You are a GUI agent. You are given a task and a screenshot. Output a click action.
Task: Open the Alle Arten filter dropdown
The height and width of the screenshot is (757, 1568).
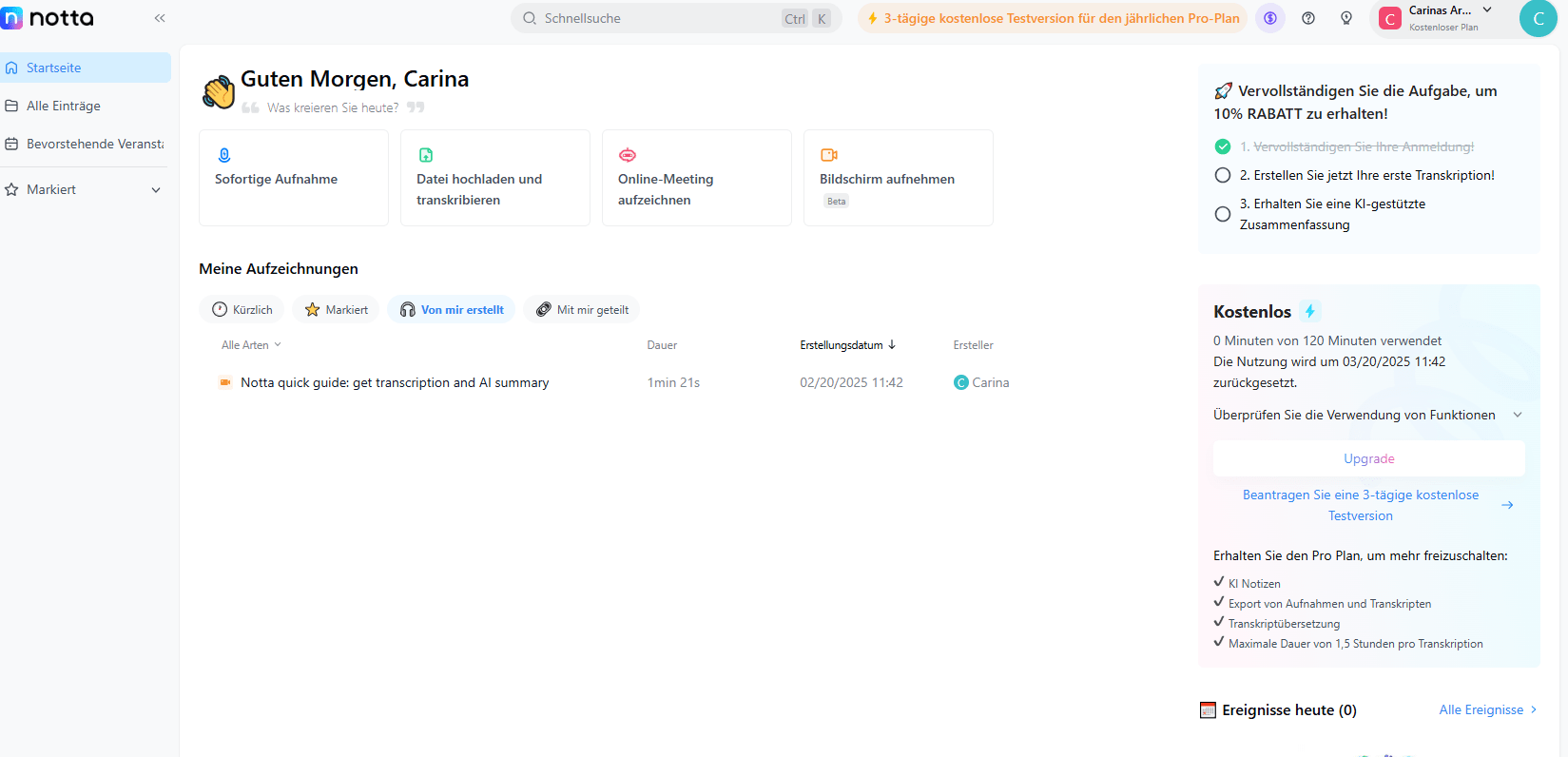pos(251,345)
